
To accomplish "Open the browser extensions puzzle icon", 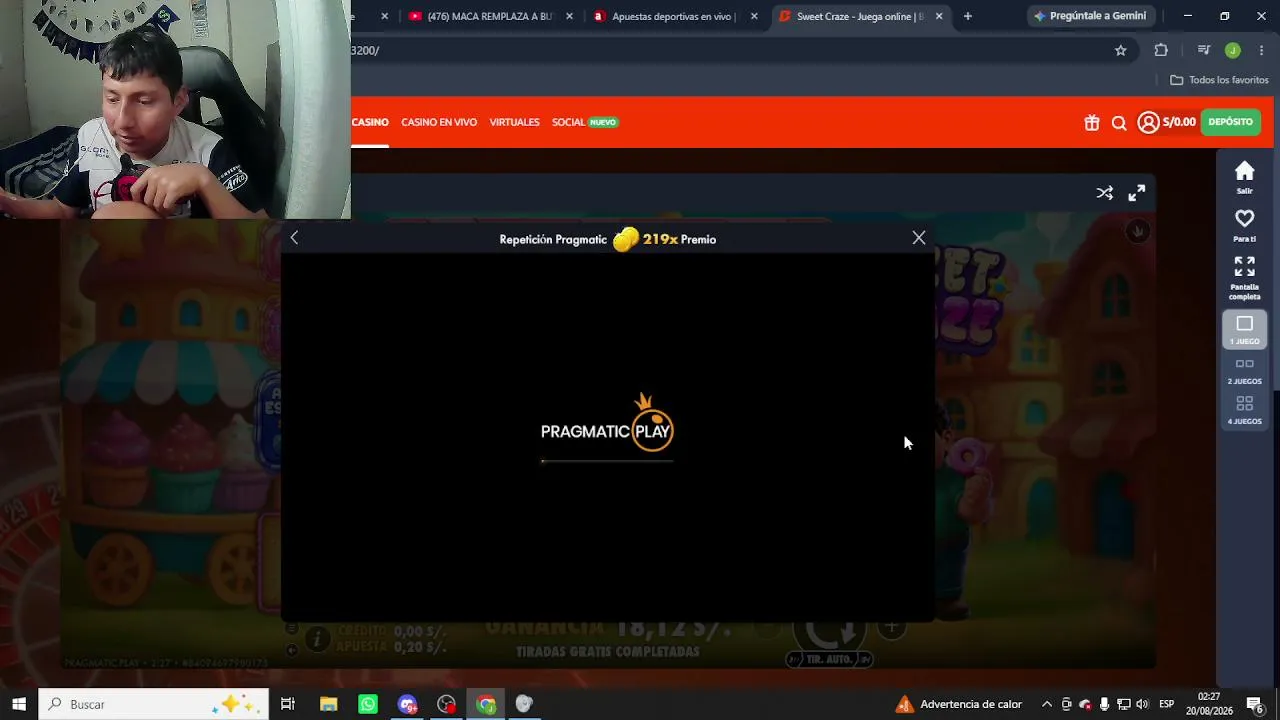I will click(1161, 50).
